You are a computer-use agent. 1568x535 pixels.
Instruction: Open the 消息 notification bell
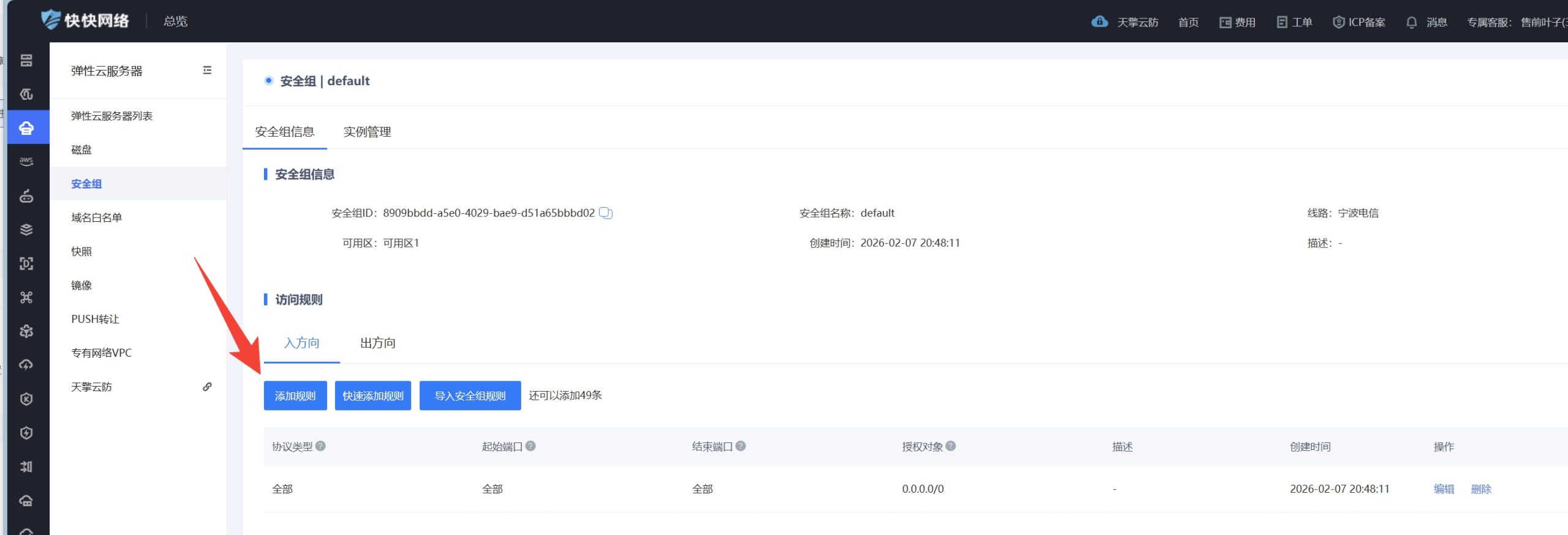(x=1411, y=23)
